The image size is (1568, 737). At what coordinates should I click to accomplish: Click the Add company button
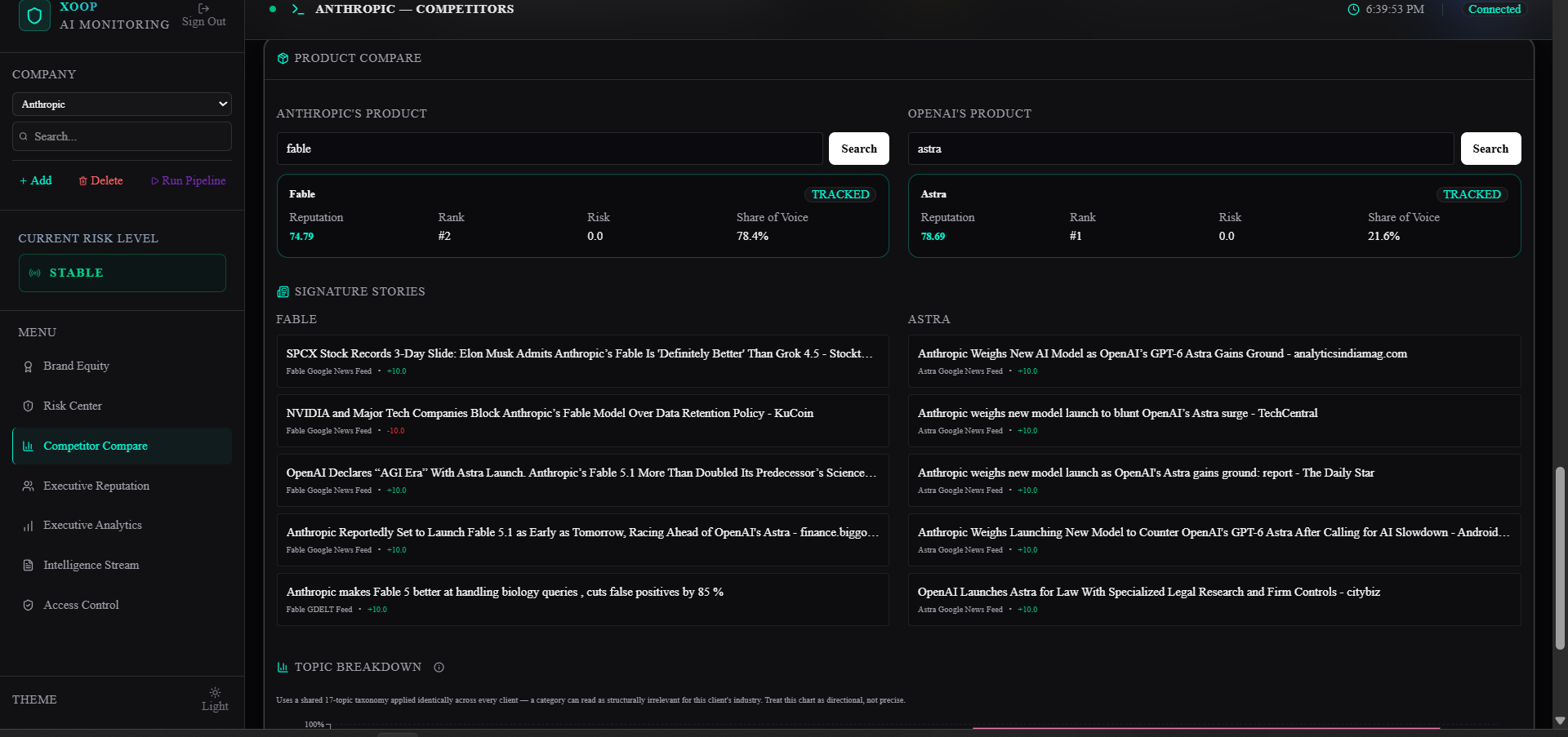(x=36, y=180)
